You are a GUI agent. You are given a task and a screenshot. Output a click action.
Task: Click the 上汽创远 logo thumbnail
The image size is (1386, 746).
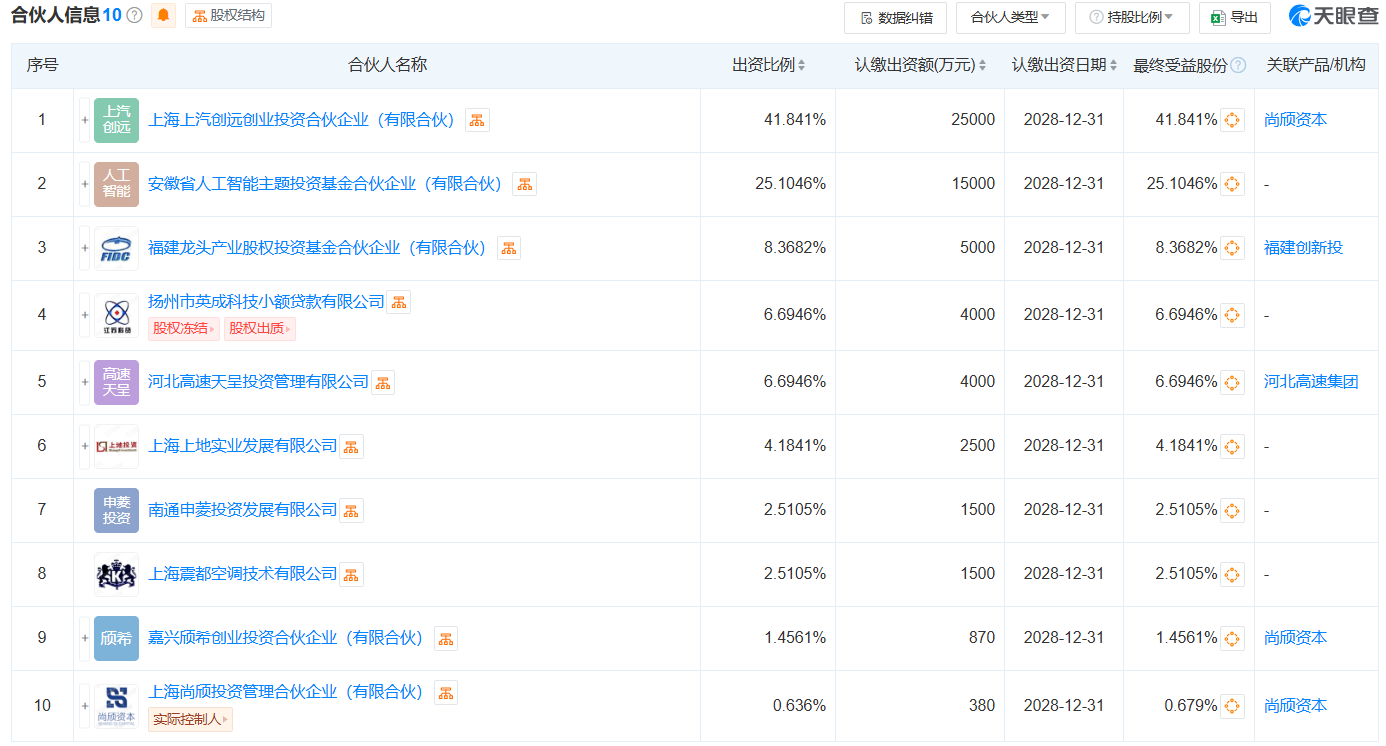[x=116, y=120]
